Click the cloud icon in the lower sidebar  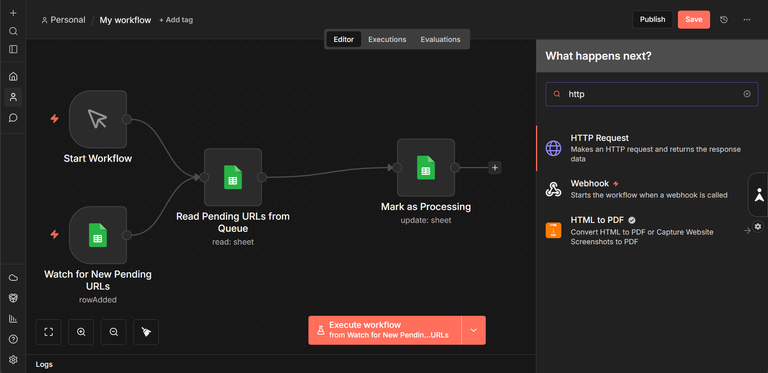pos(13,278)
